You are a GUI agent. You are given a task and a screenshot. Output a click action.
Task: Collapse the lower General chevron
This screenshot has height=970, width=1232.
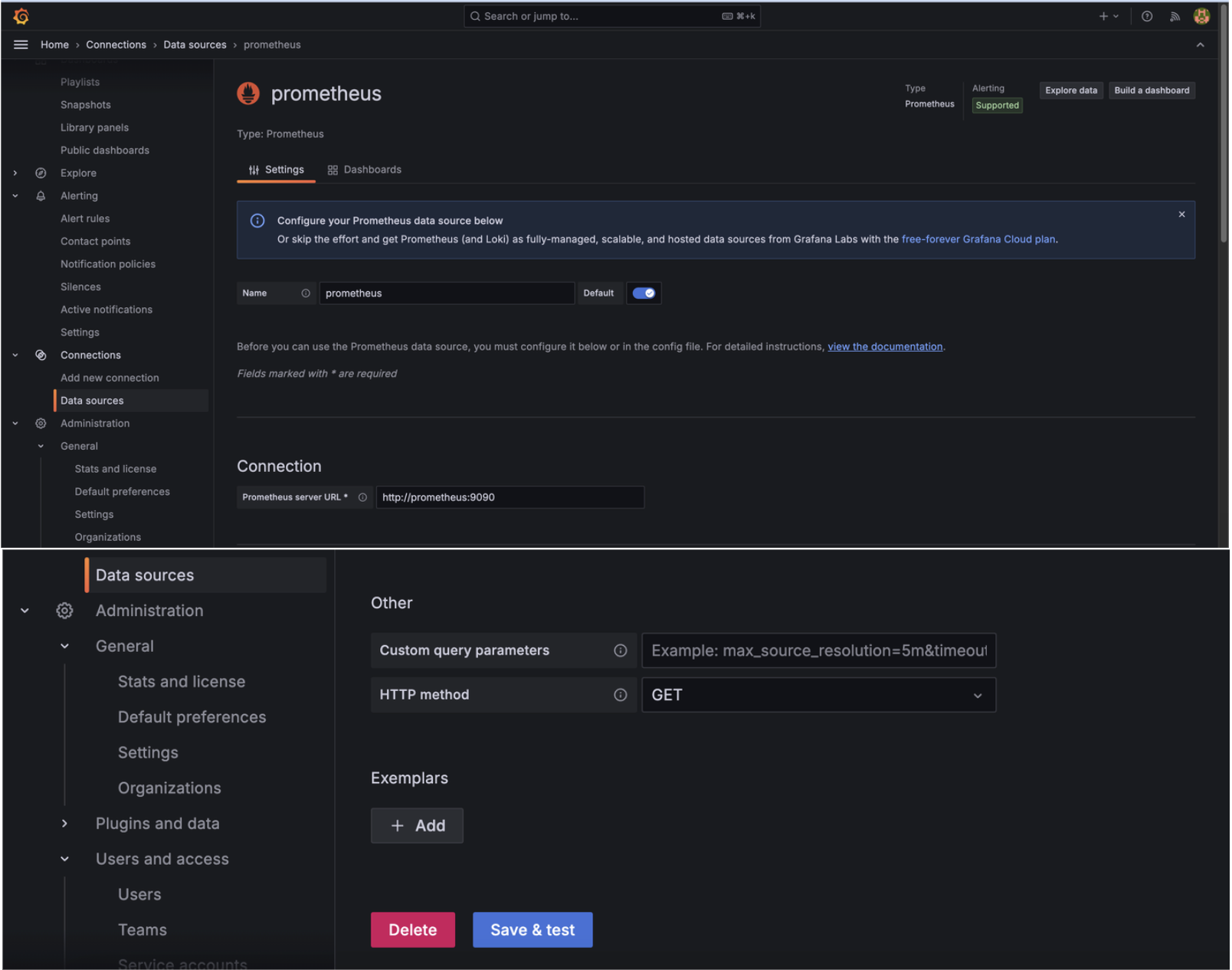64,647
